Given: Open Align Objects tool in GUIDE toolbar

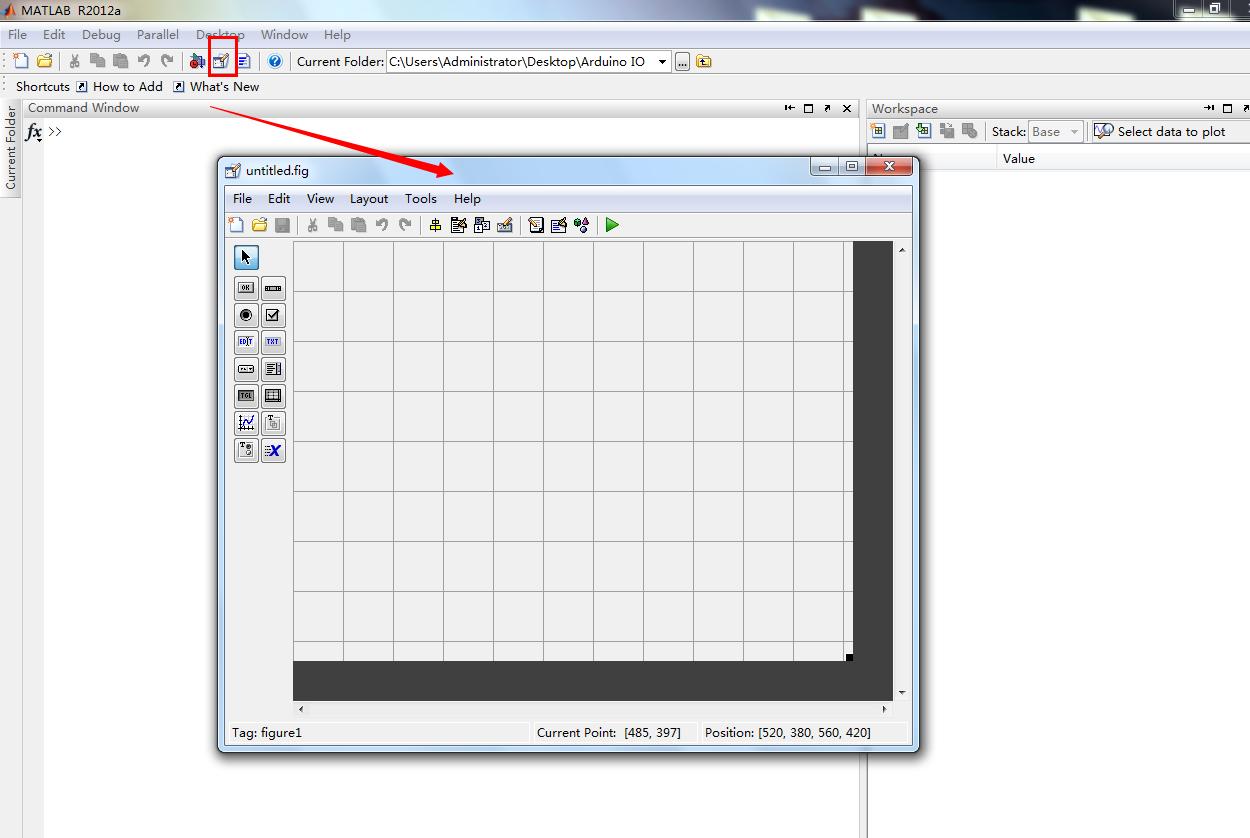Looking at the screenshot, I should click(x=435, y=225).
